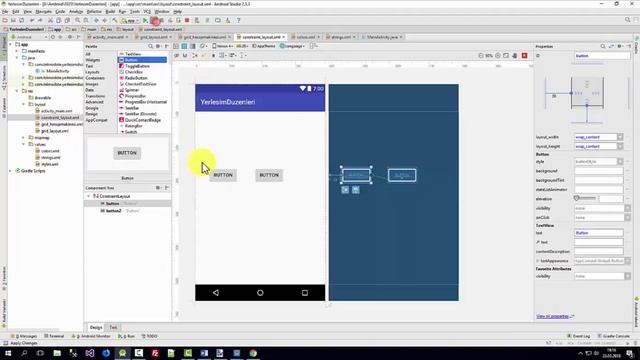Image resolution: width=640 pixels, height=360 pixels.
Task: Open Chrome from the Windows taskbar
Action: pos(253,353)
